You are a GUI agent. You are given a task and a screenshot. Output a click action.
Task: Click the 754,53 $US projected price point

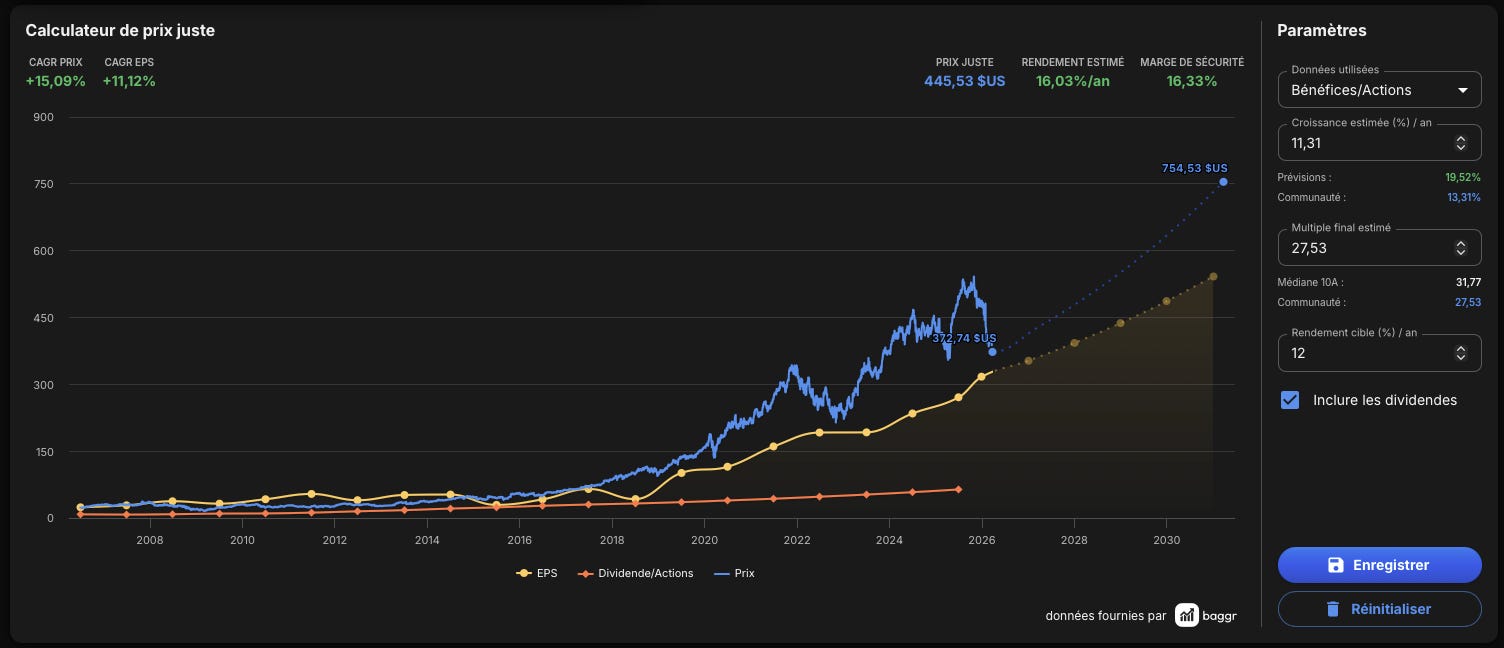coord(1223,182)
